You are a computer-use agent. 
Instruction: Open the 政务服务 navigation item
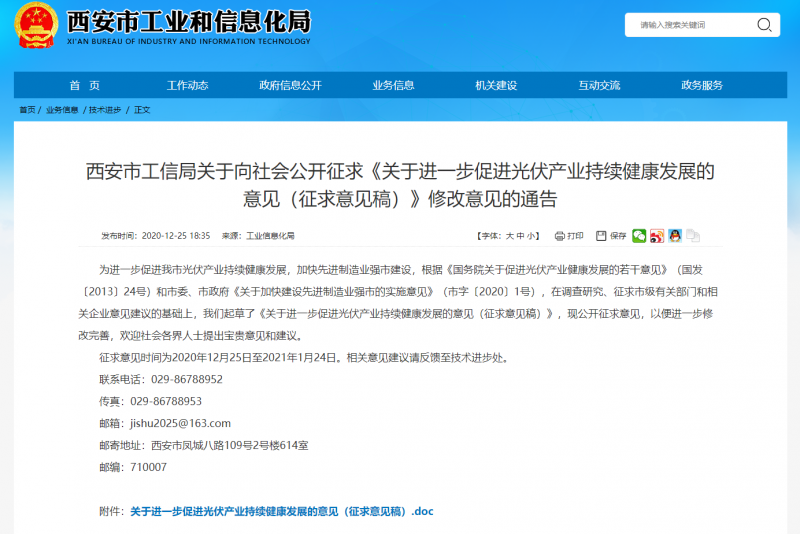702,86
